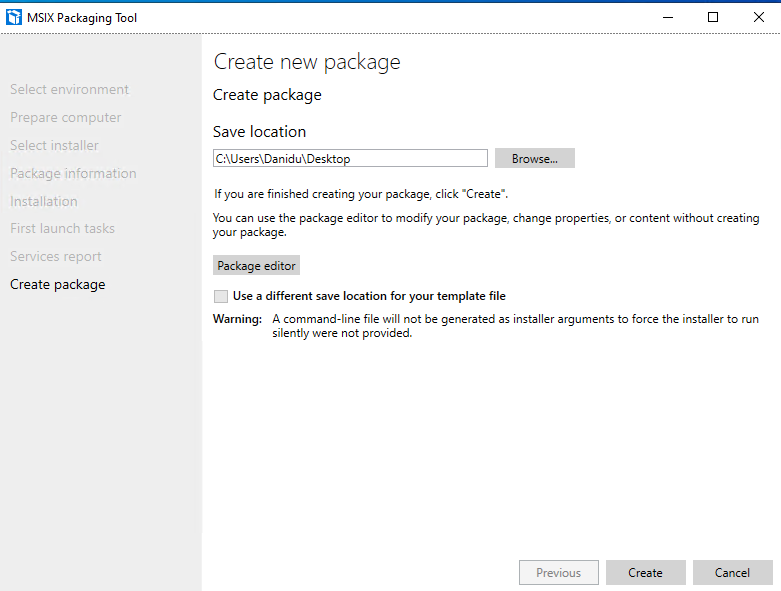View the Services report step
Image resolution: width=781 pixels, height=591 pixels.
coord(56,256)
